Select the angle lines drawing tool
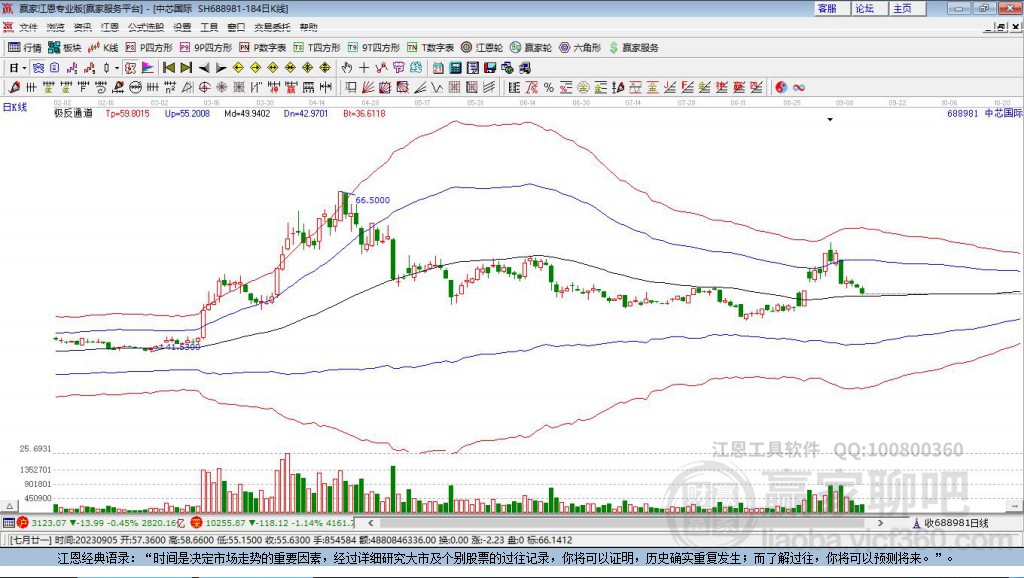This screenshot has width=1024, height=578. 420,87
